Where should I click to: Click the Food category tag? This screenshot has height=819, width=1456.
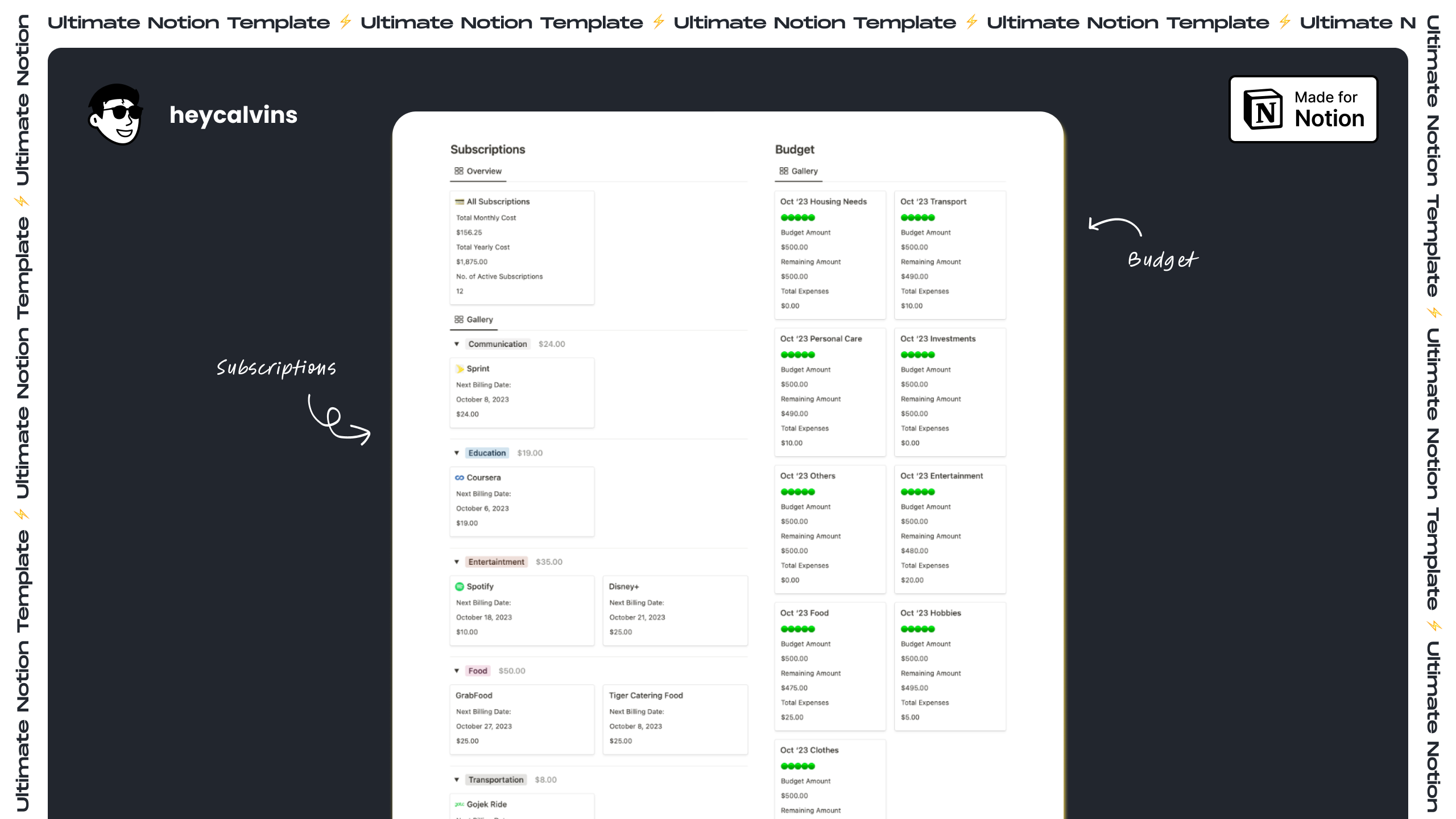click(478, 671)
